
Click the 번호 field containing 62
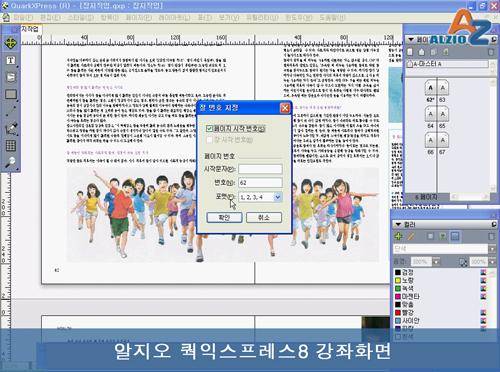(260, 183)
